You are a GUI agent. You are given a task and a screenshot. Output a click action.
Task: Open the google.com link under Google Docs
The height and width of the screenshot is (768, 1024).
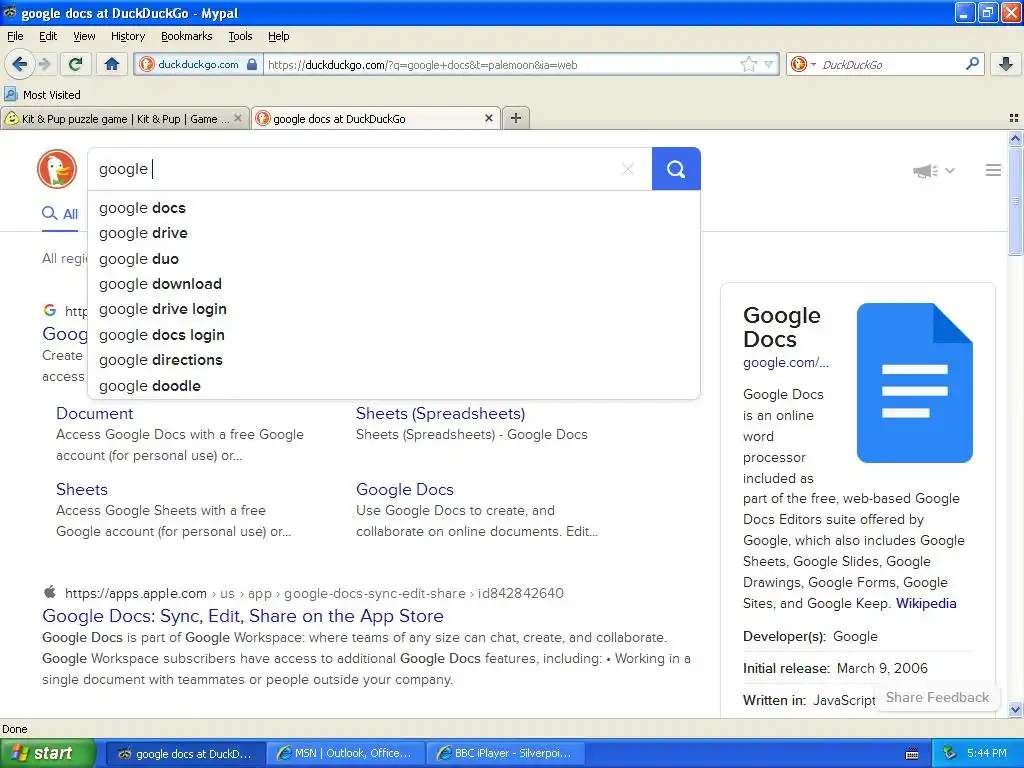click(786, 362)
